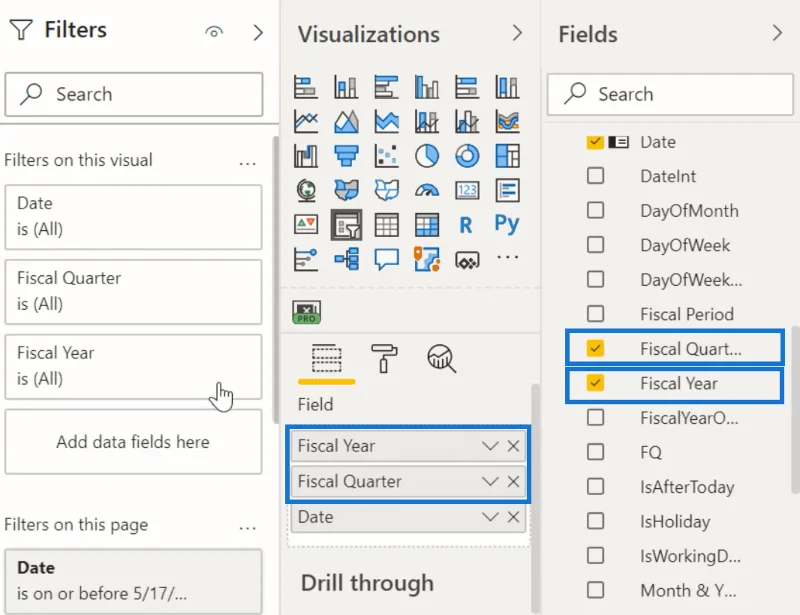Click the Add data fields here box
Image resolution: width=800 pixels, height=615 pixels.
[133, 441]
